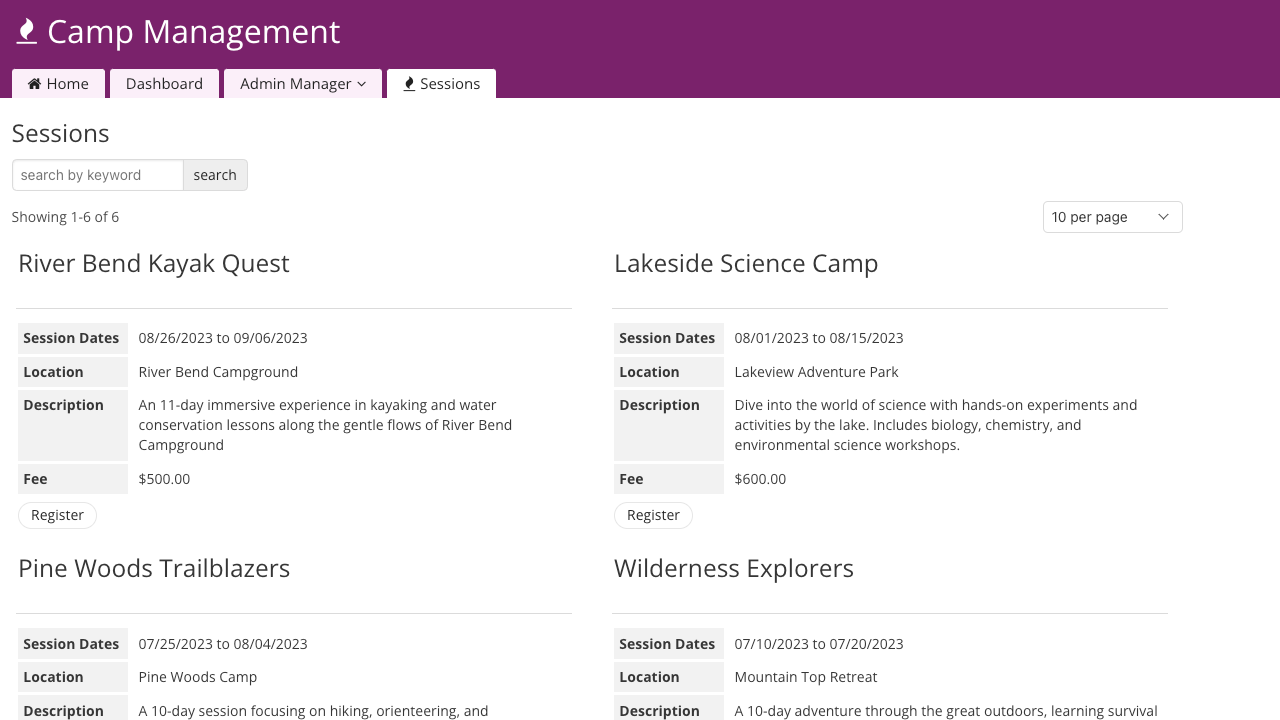
Task: Go to the Home tab label
Action: tap(67, 84)
